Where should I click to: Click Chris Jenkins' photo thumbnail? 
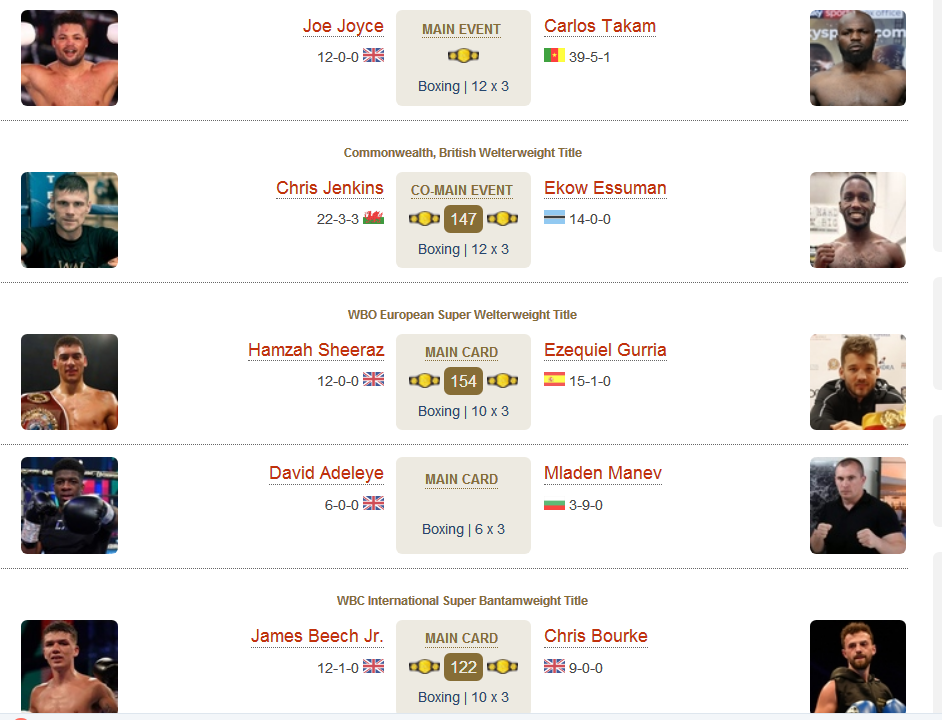coord(70,220)
